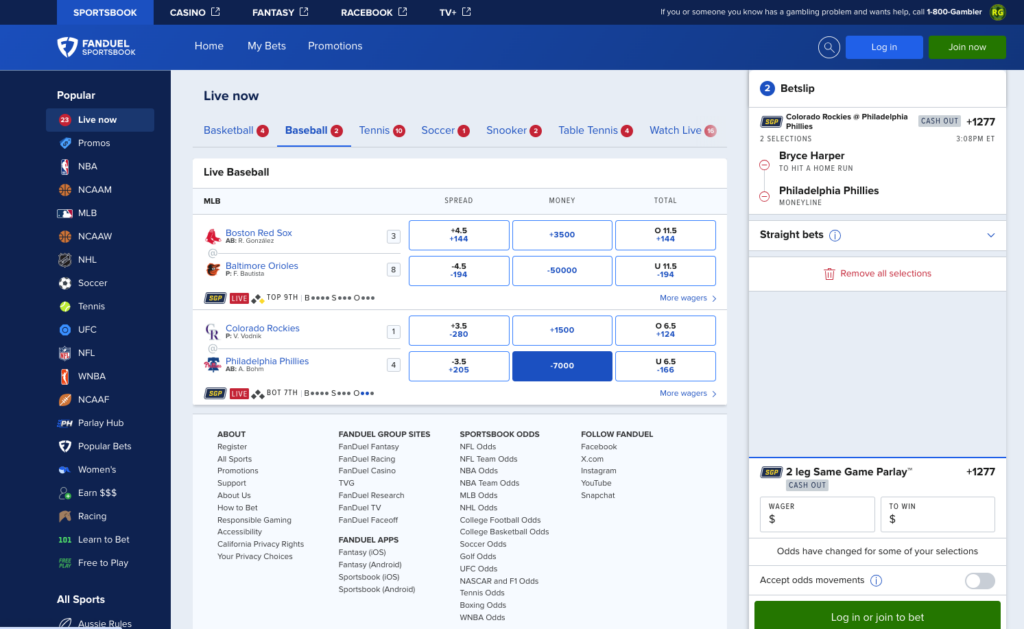This screenshot has width=1024, height=629.
Task: Open the My Bets menu item
Action: coord(266,46)
